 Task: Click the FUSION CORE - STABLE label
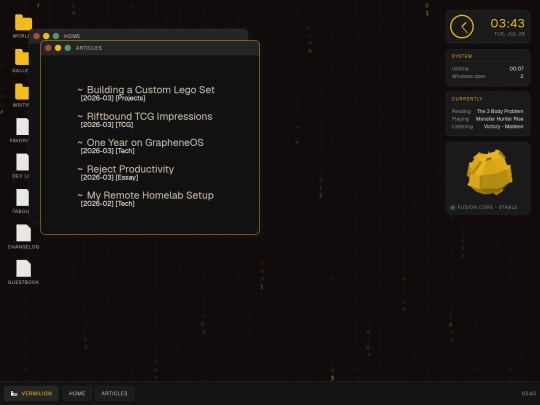tap(487, 207)
